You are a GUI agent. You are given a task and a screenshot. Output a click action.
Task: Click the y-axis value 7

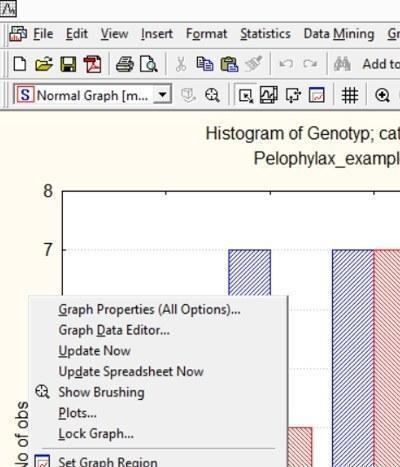pos(48,250)
